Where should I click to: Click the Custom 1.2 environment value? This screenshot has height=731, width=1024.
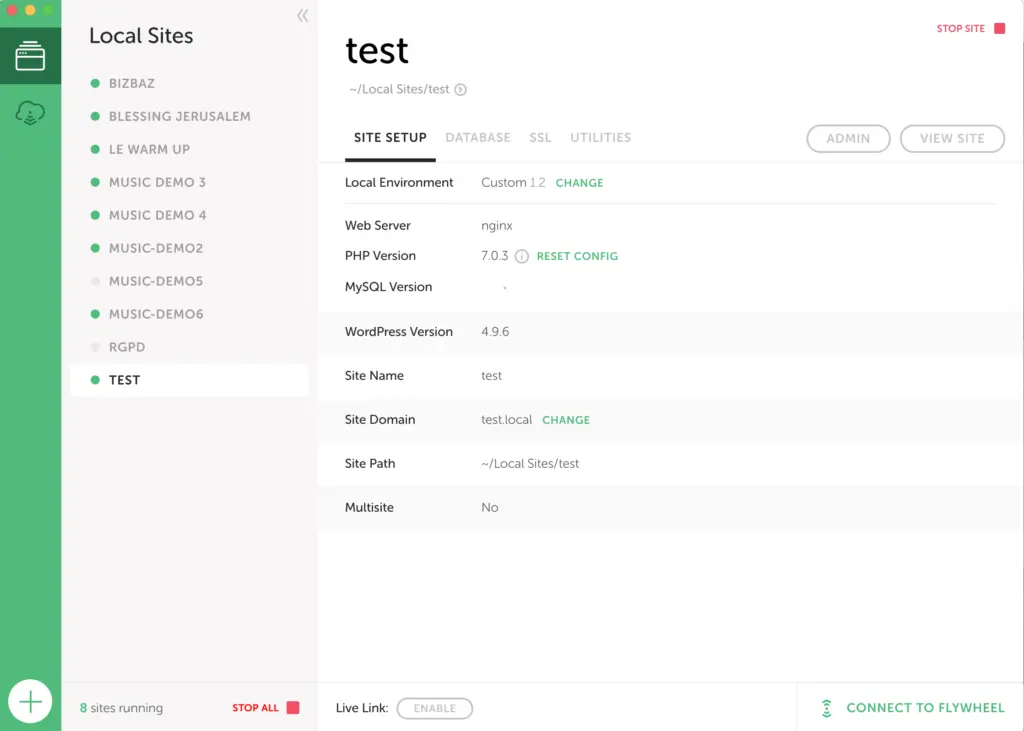tap(513, 183)
